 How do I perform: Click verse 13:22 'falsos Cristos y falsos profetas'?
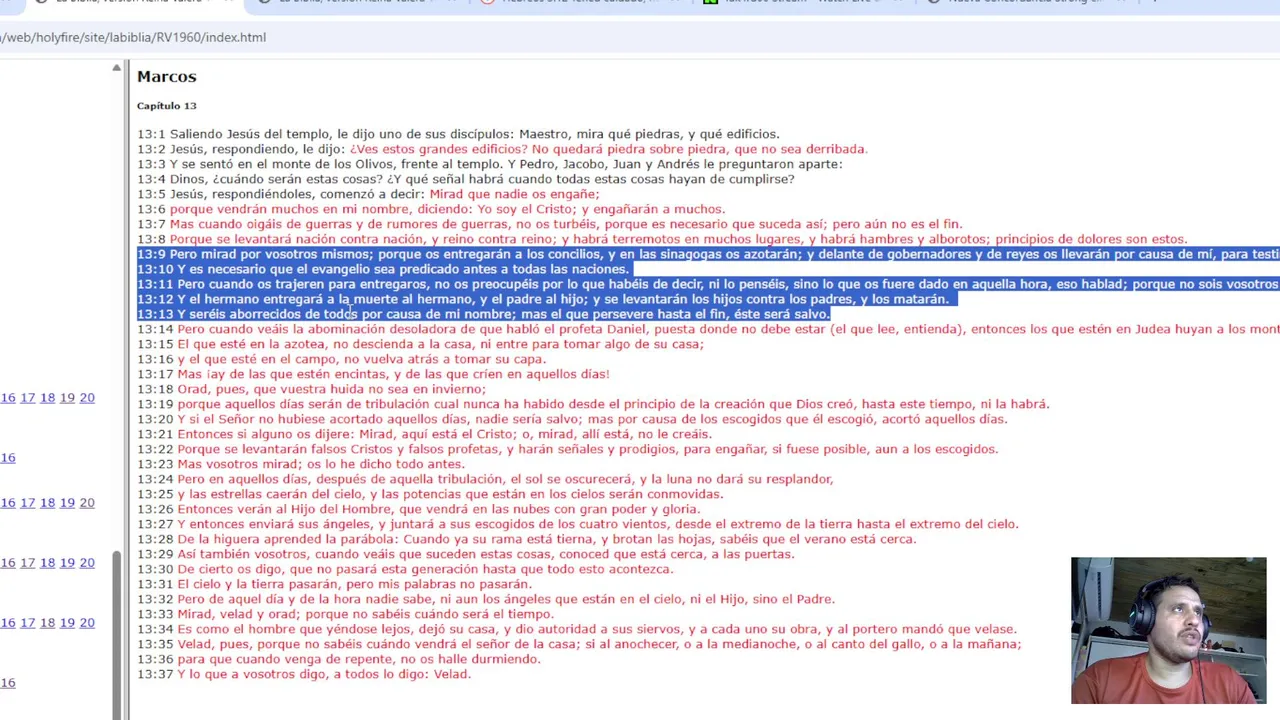coord(568,449)
